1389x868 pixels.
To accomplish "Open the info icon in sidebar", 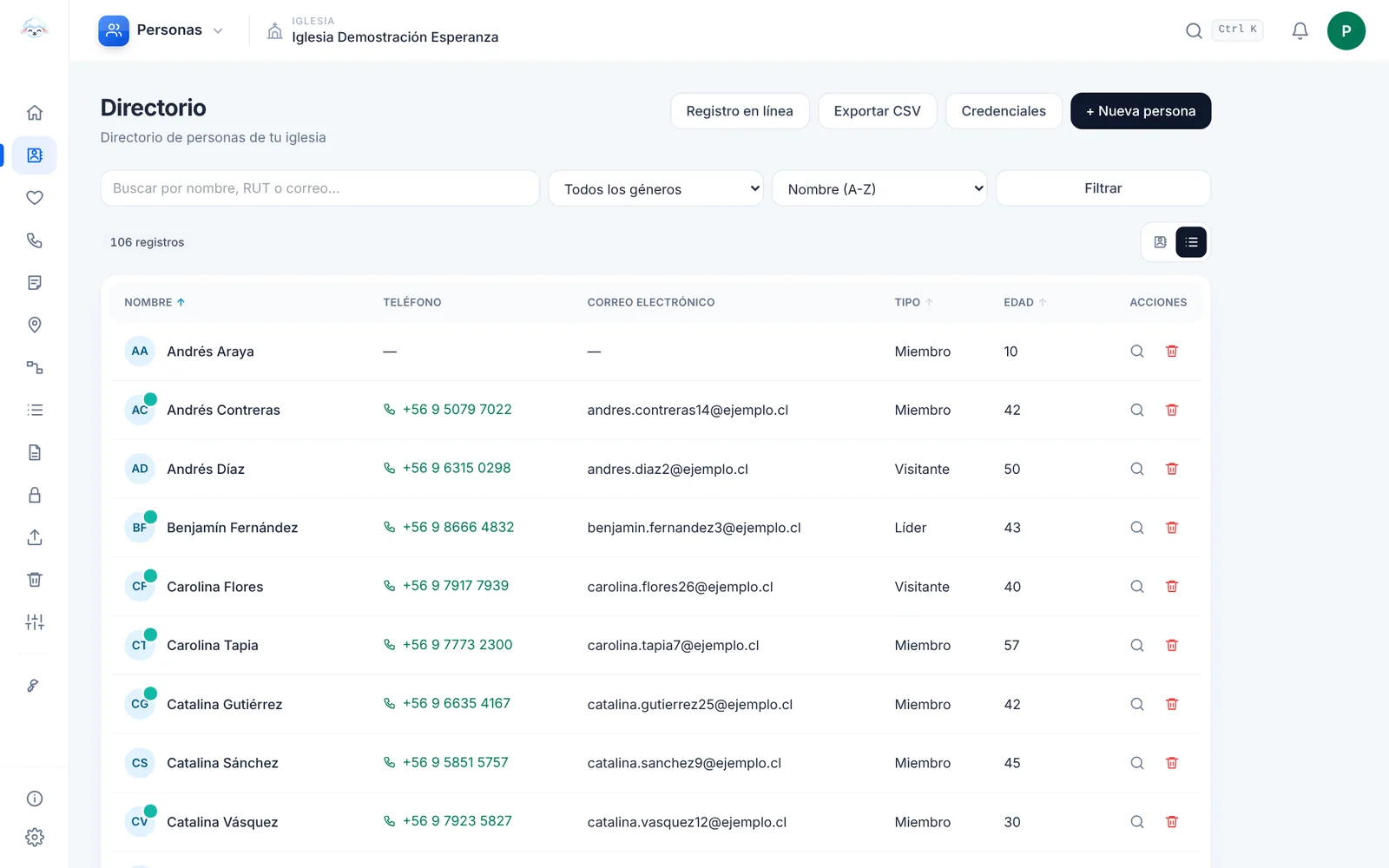I will click(35, 799).
